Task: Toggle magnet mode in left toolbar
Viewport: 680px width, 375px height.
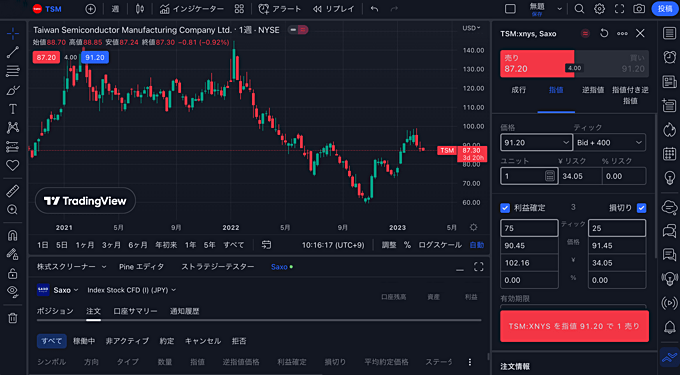Action: click(13, 235)
